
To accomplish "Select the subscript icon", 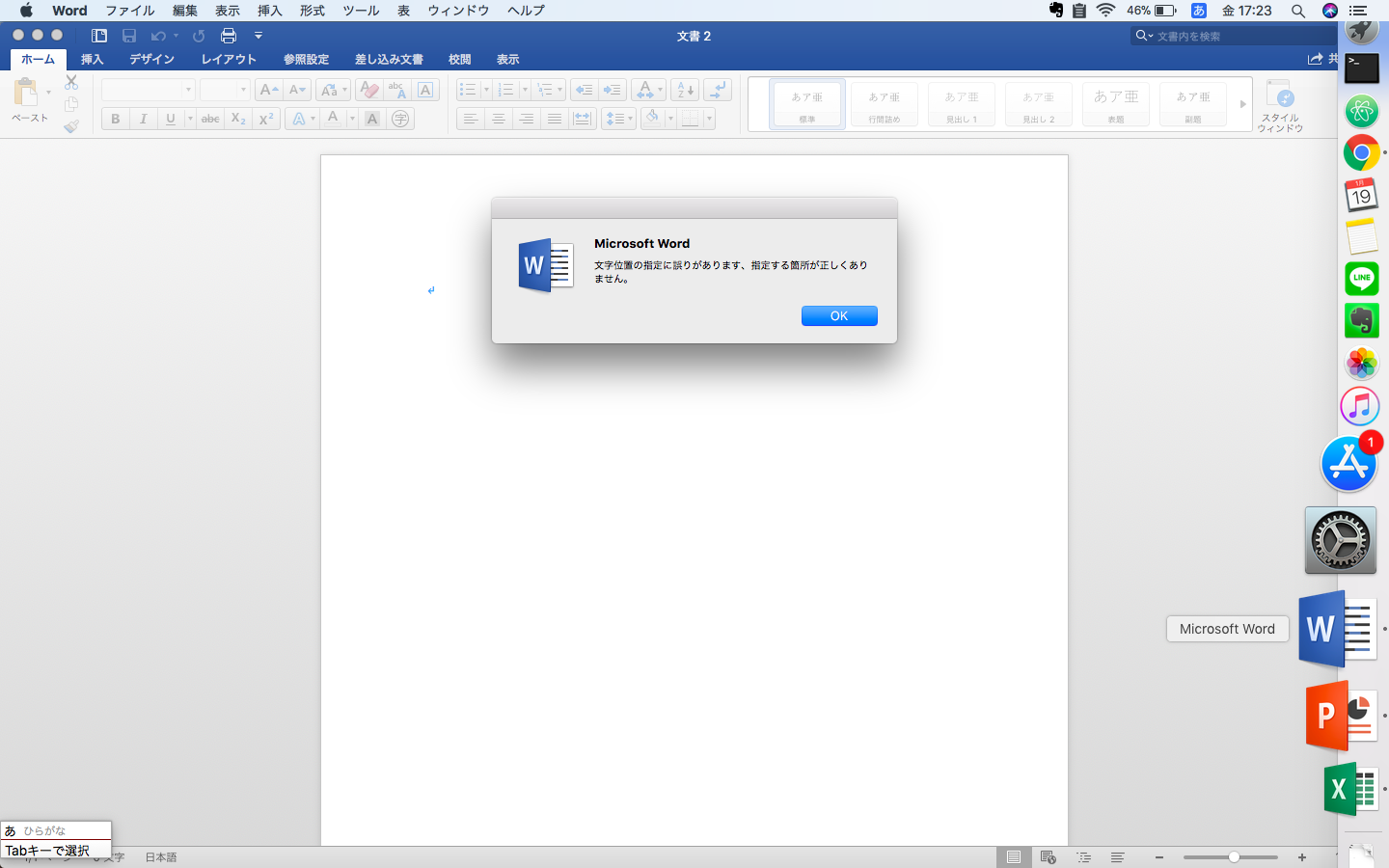I will (x=237, y=119).
